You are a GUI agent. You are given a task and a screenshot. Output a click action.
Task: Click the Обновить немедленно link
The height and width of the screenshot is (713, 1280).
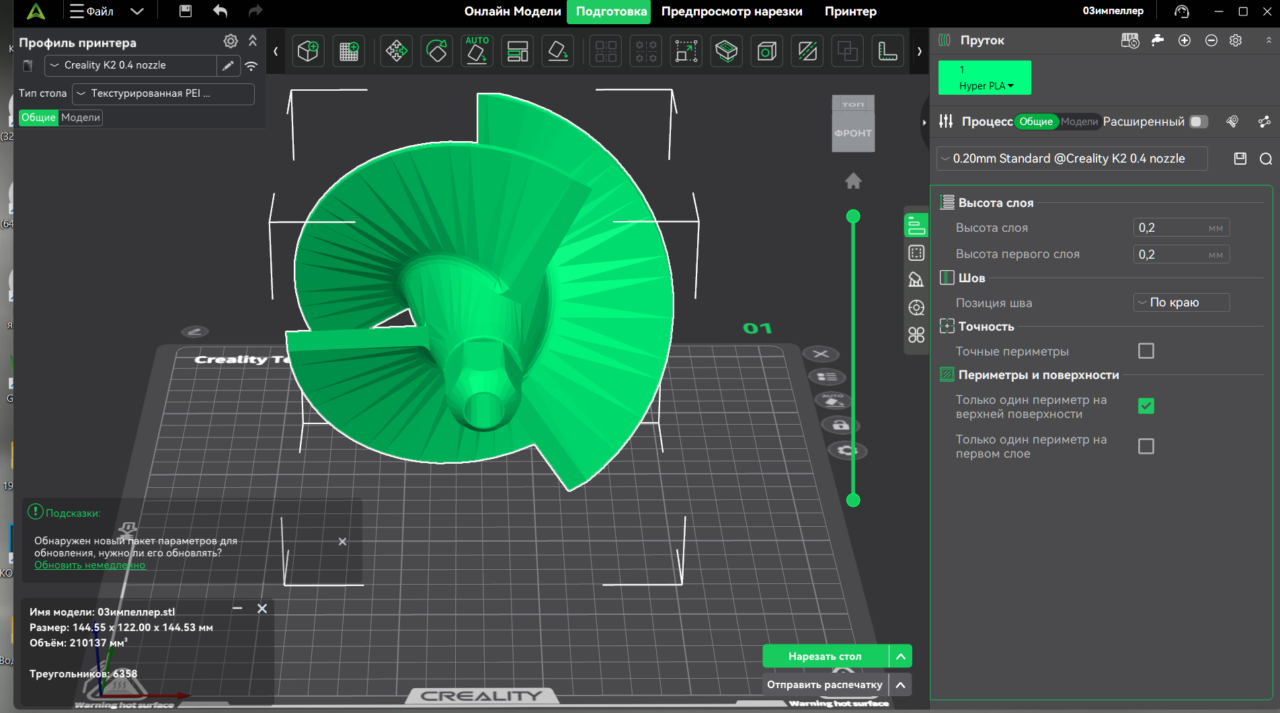point(89,565)
